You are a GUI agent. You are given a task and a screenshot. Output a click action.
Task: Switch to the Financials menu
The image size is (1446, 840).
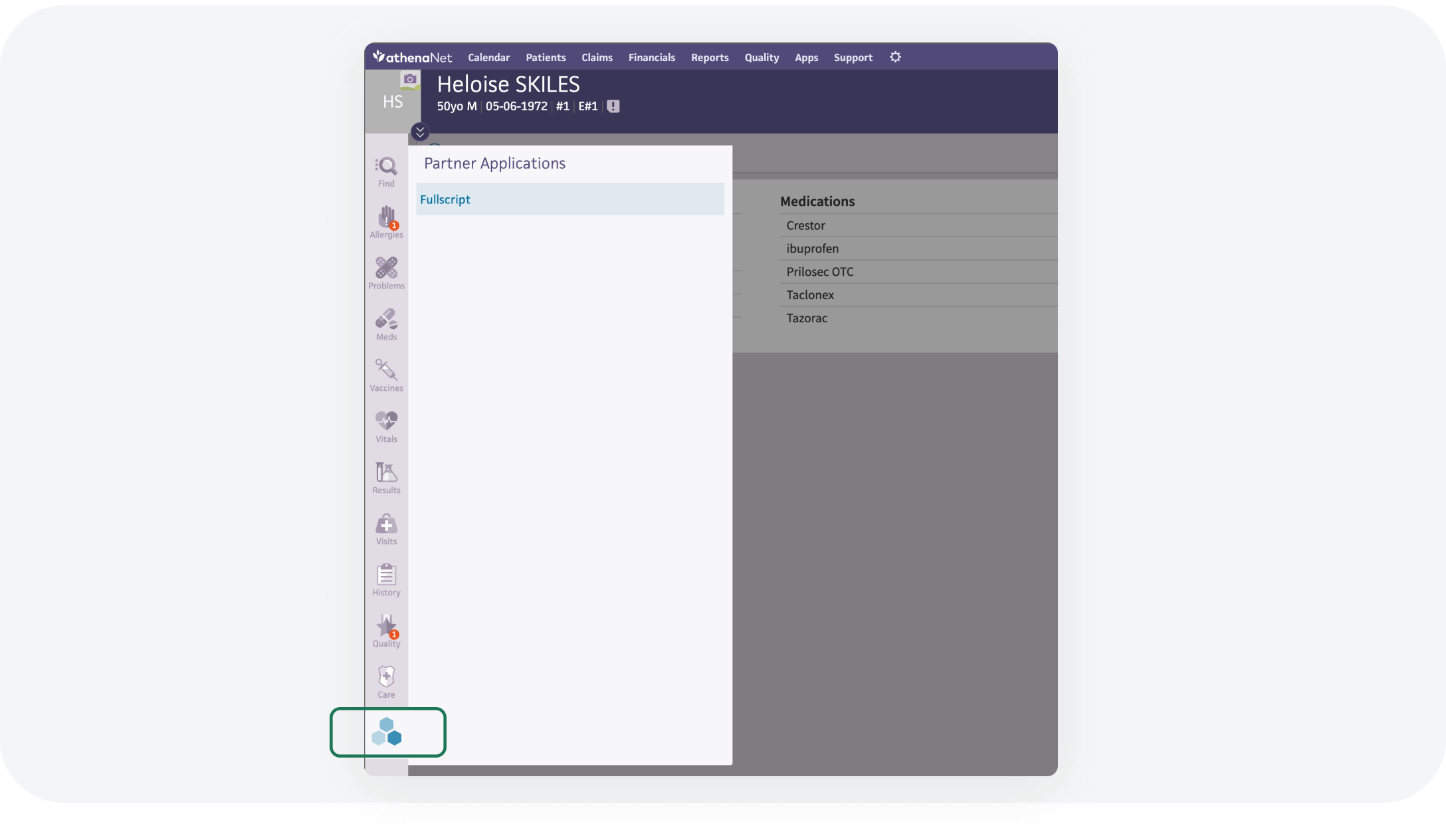click(x=651, y=58)
